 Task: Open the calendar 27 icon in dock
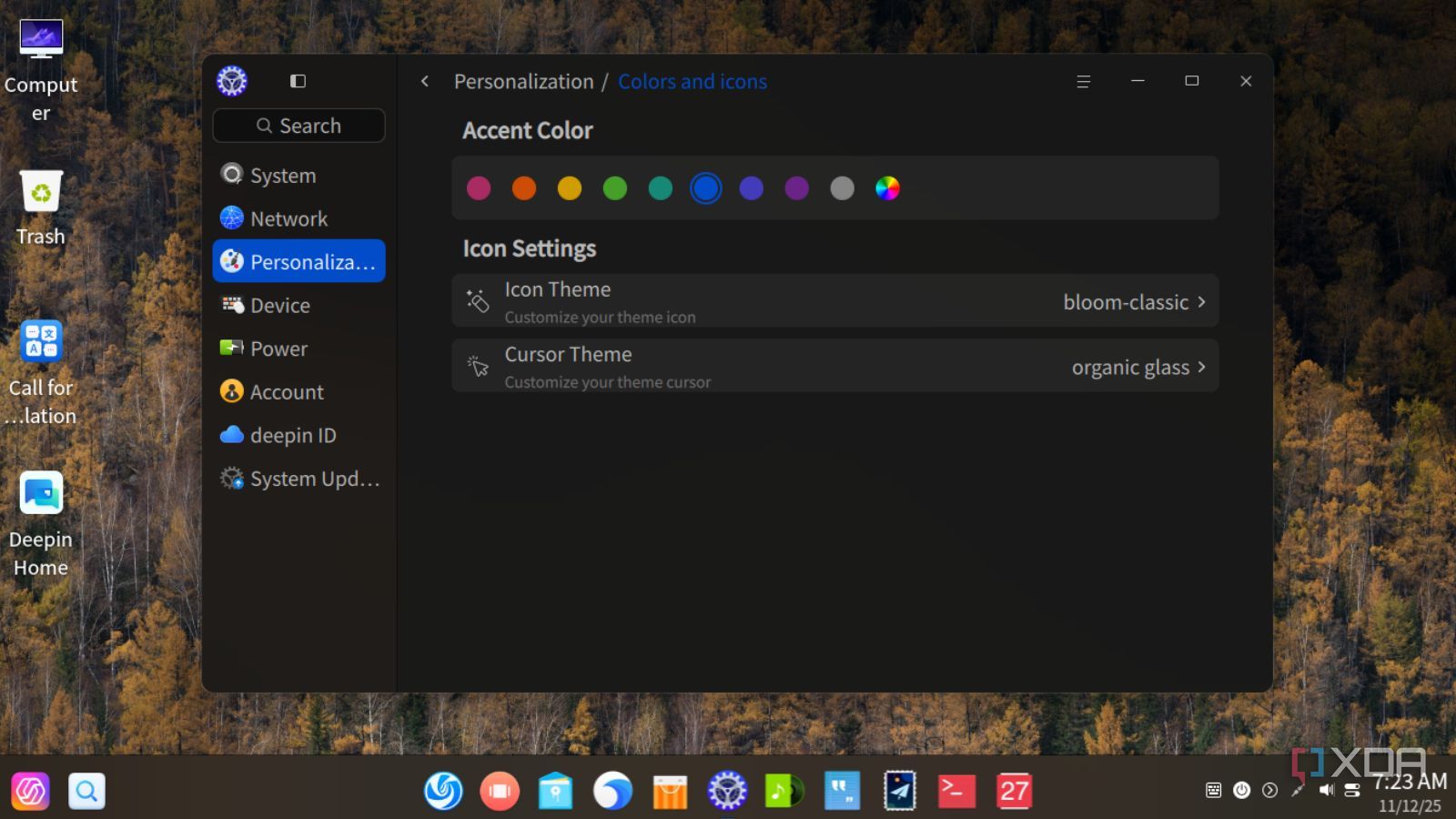(1014, 791)
